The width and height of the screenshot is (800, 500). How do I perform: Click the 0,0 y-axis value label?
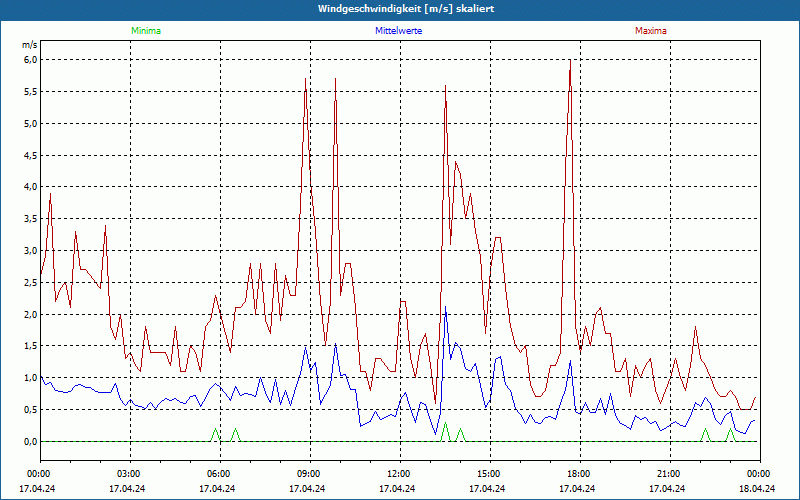(x=29, y=442)
